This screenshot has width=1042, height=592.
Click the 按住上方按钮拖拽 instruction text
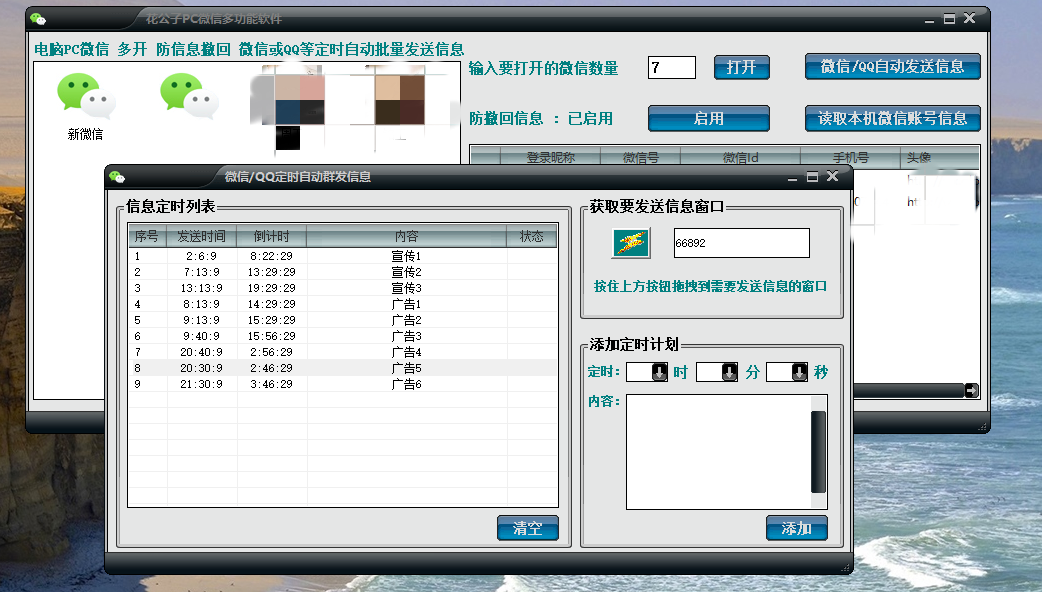tap(710, 286)
